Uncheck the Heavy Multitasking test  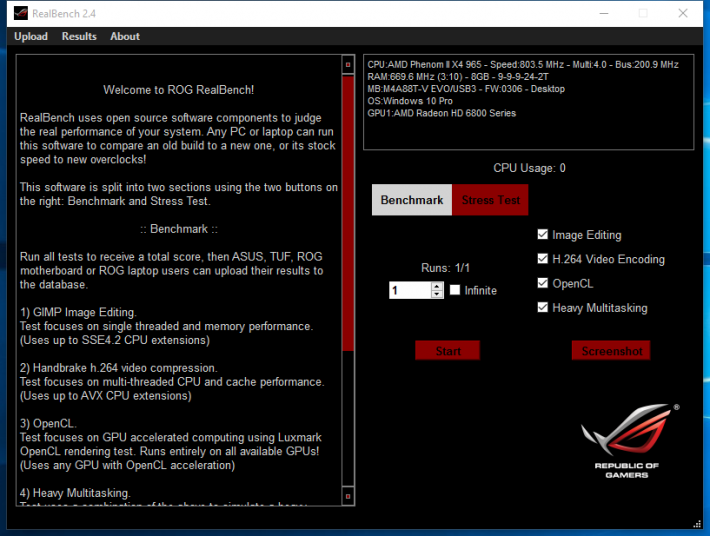point(542,307)
